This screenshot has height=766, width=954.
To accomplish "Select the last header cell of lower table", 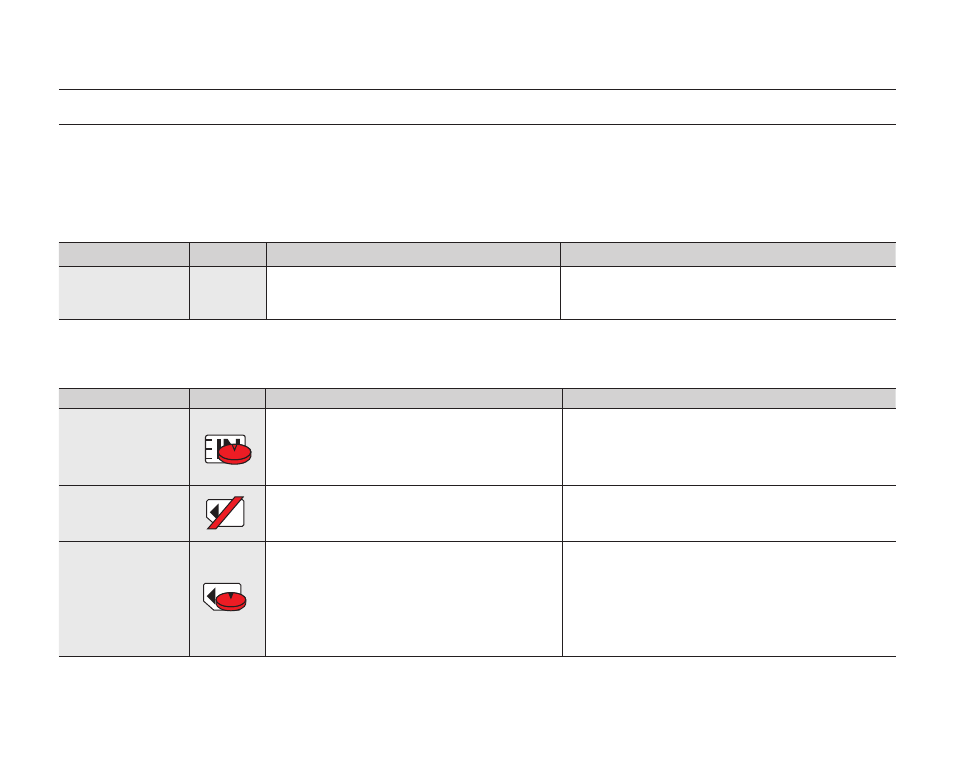I will click(729, 399).
